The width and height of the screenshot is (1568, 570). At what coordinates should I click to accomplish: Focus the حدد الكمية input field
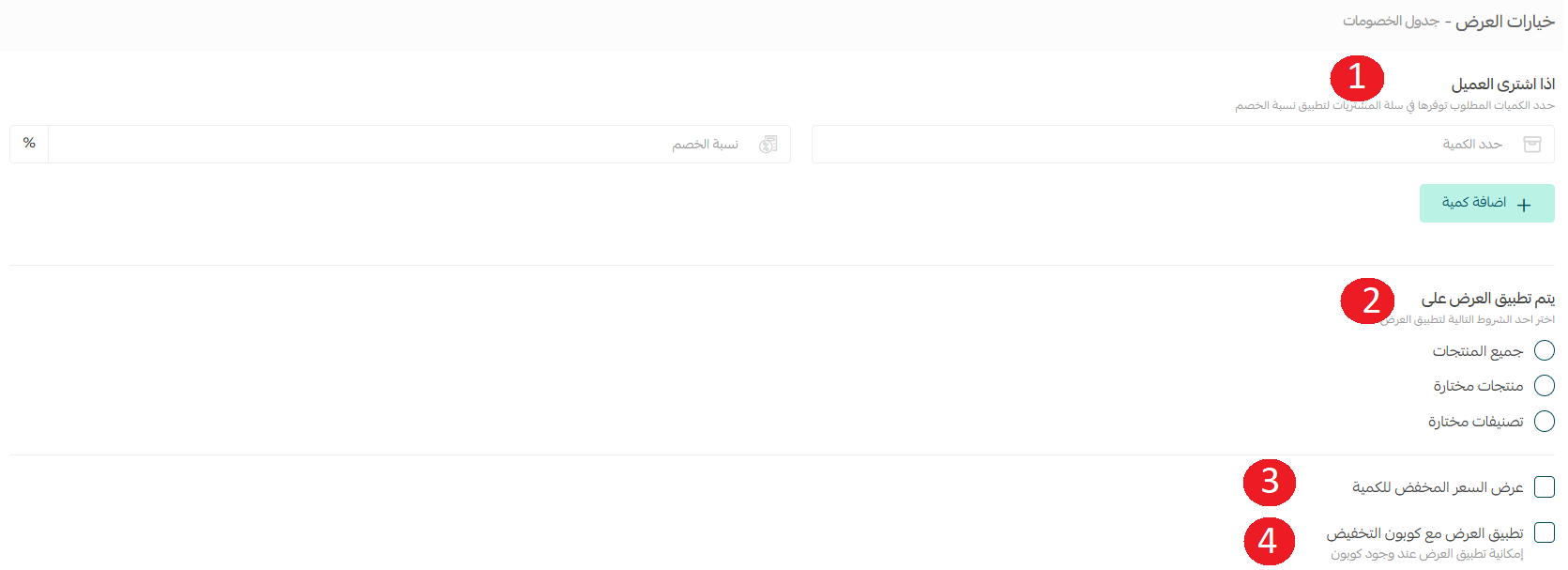pyautogui.click(x=1182, y=144)
